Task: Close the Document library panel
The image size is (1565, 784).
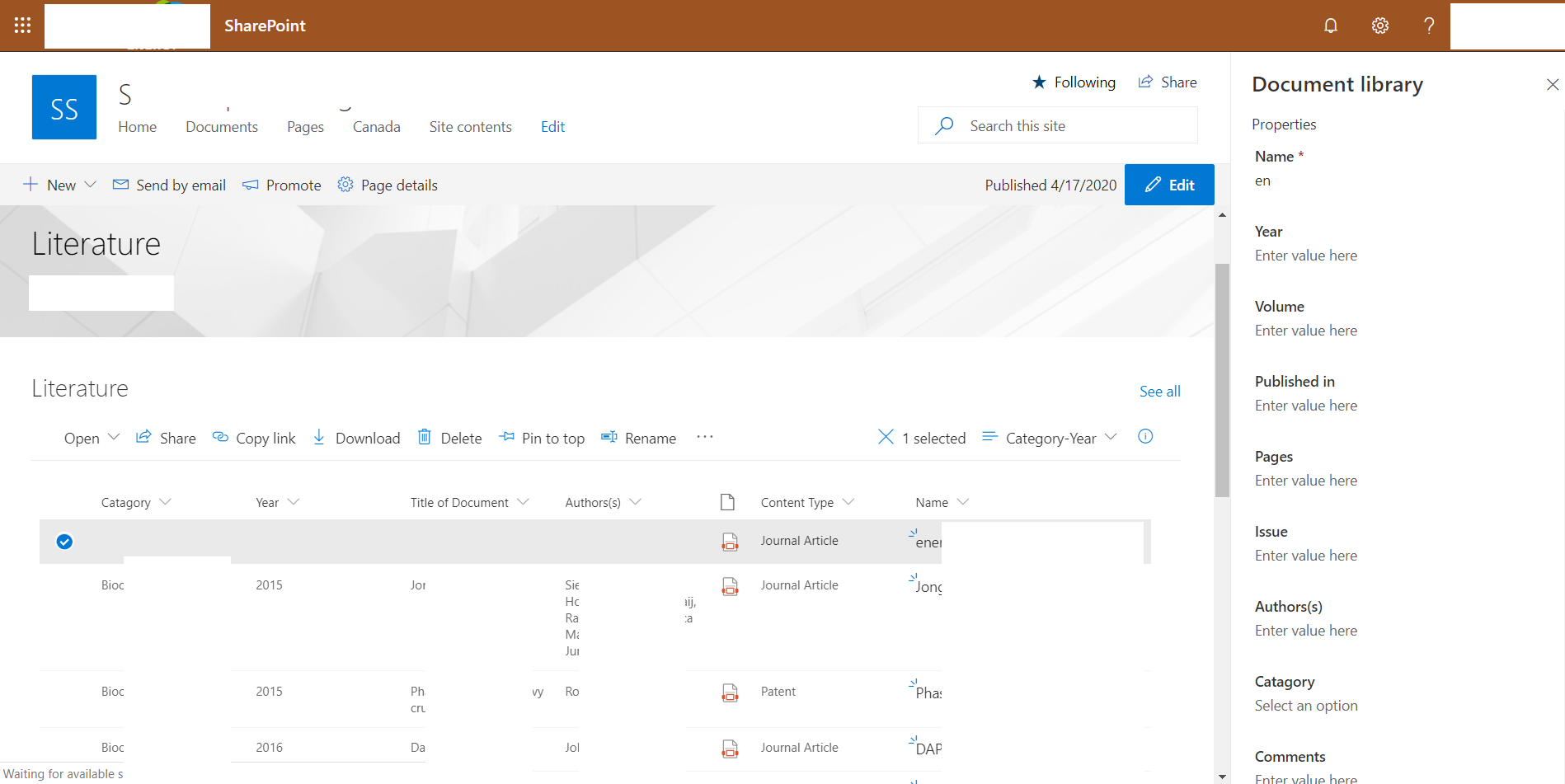Action: (1553, 84)
